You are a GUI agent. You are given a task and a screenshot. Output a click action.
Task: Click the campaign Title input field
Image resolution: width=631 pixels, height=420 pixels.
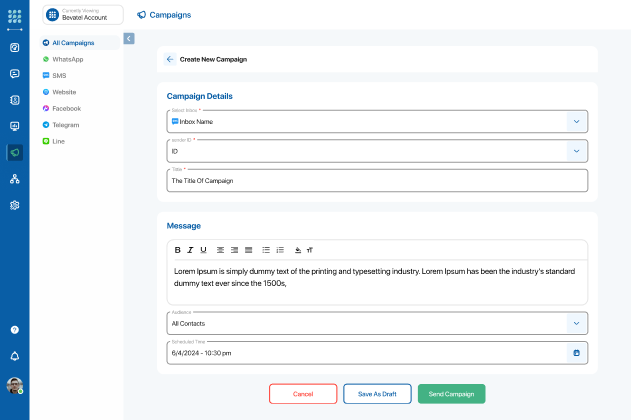click(x=376, y=181)
